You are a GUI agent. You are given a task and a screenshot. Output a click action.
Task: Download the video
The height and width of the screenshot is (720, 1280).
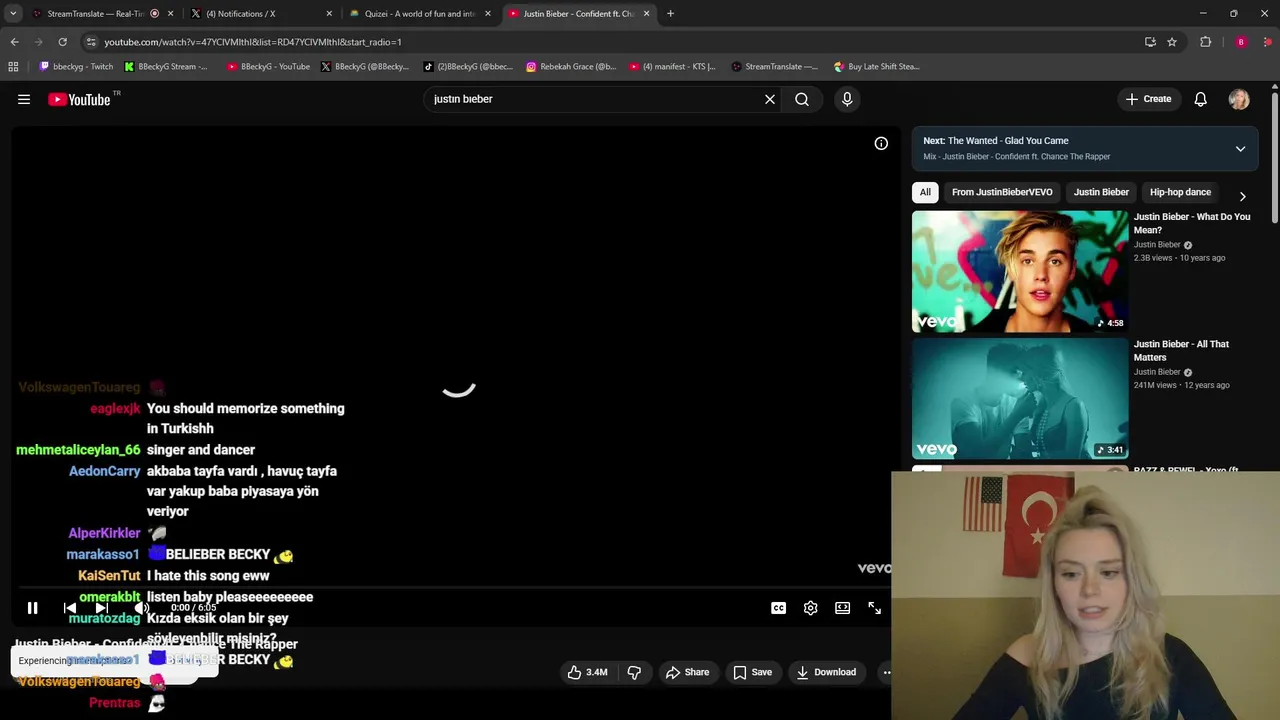pyautogui.click(x=826, y=672)
